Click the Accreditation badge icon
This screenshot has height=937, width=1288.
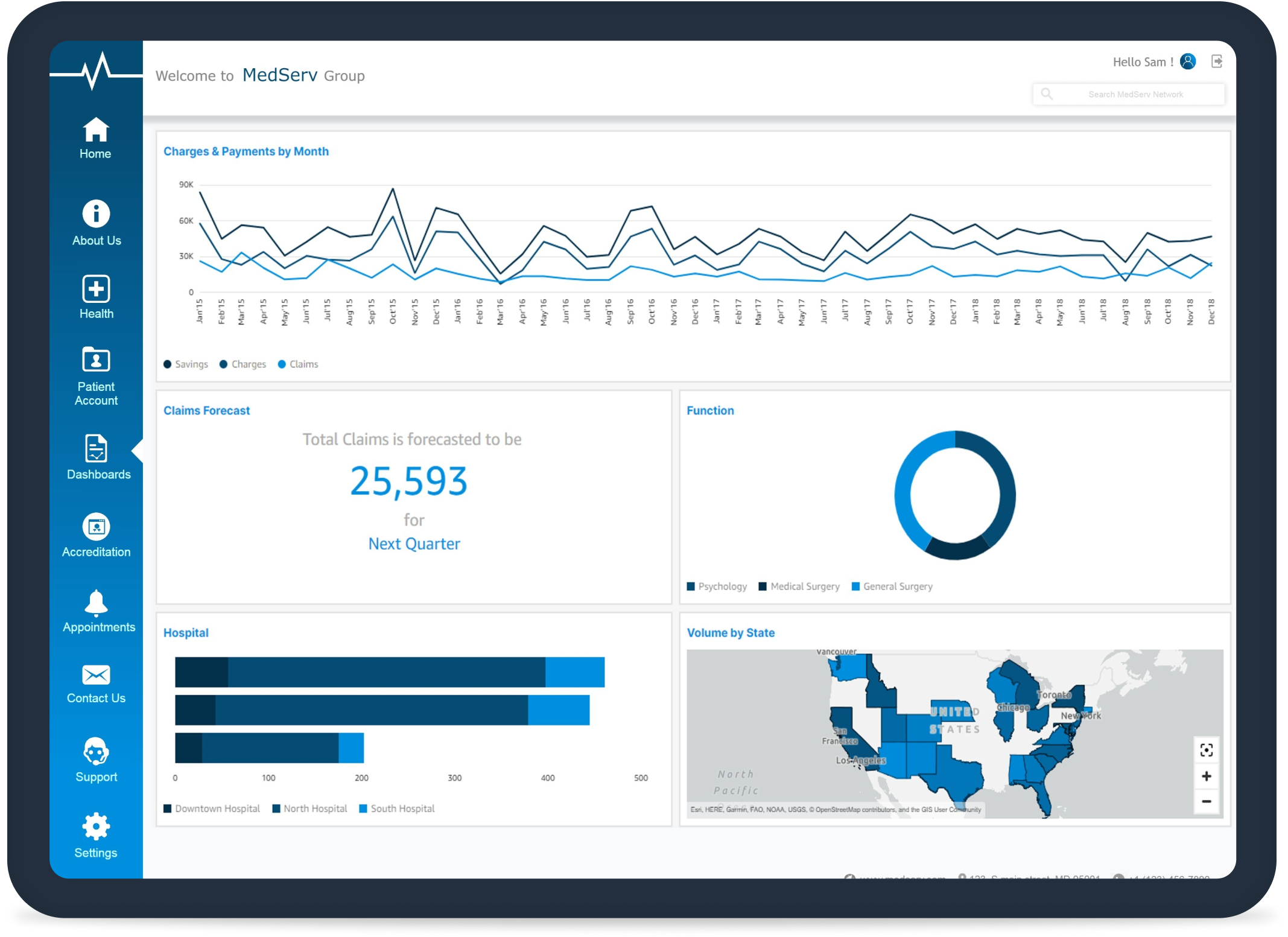96,527
